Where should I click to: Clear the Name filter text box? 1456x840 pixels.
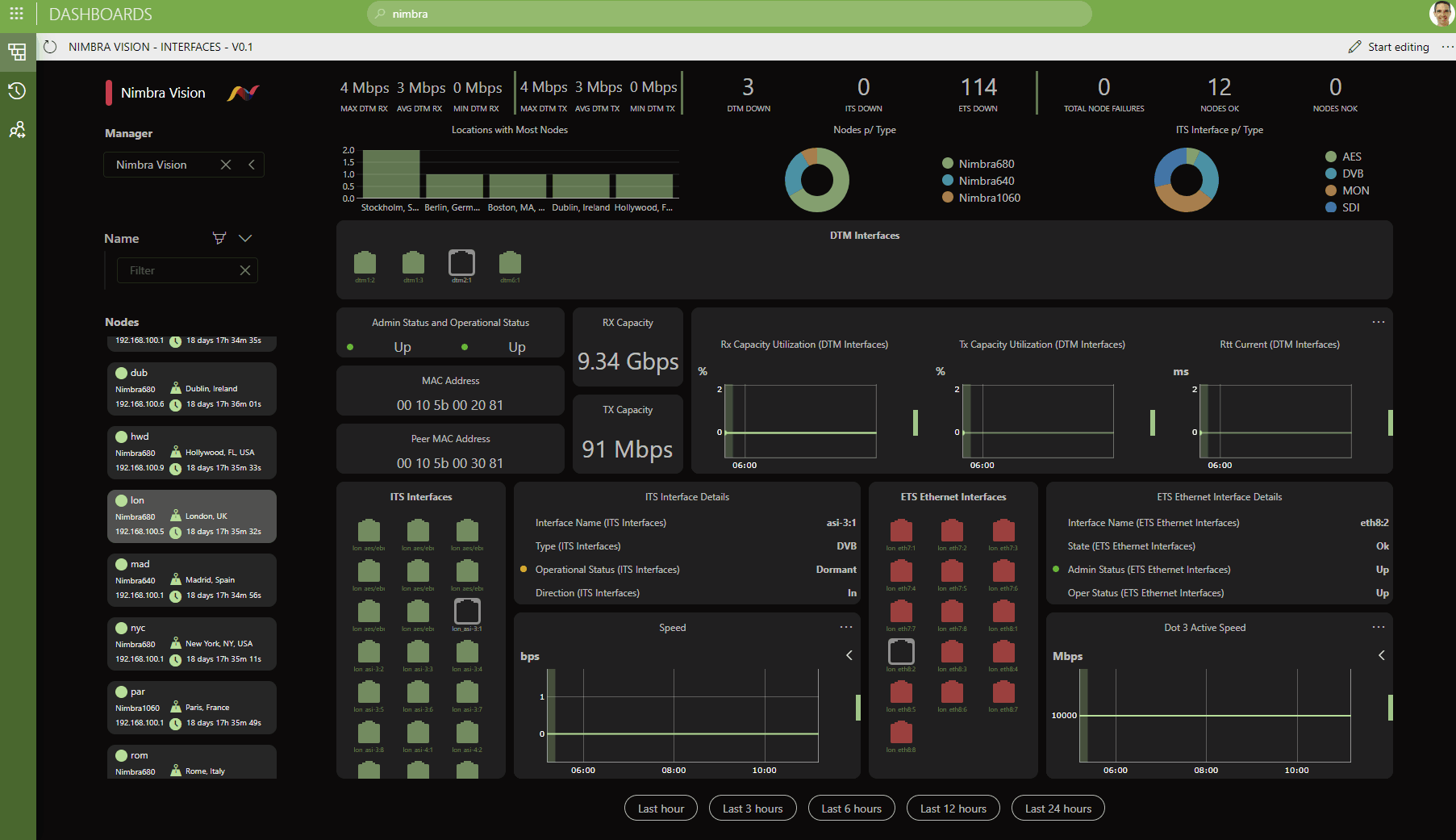[245, 270]
